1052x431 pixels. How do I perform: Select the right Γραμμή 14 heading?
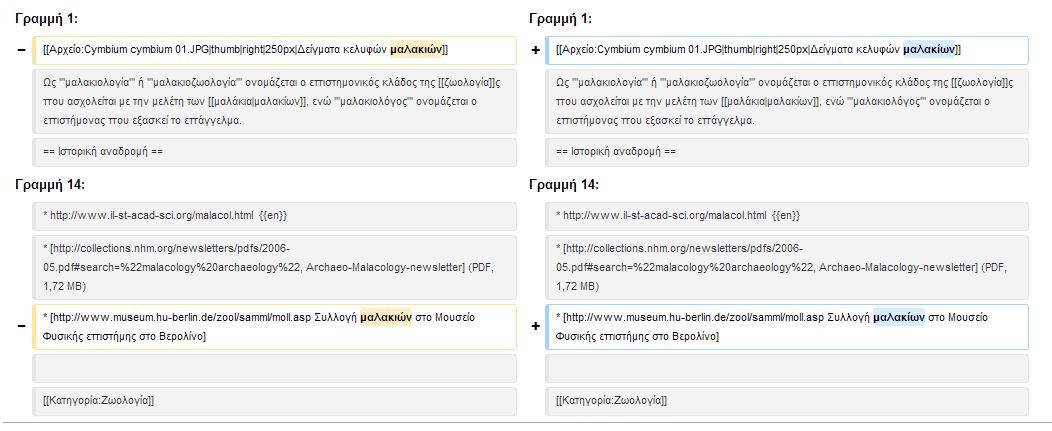[563, 185]
